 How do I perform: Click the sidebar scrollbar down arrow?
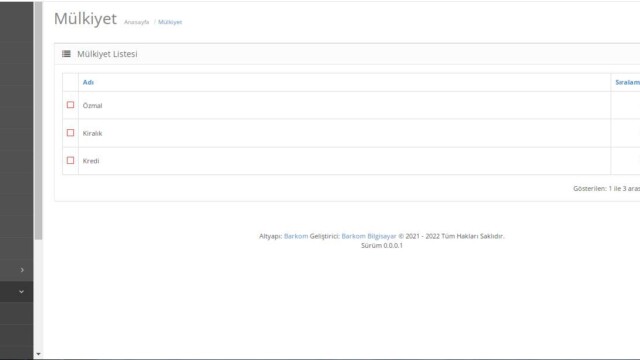(38, 354)
